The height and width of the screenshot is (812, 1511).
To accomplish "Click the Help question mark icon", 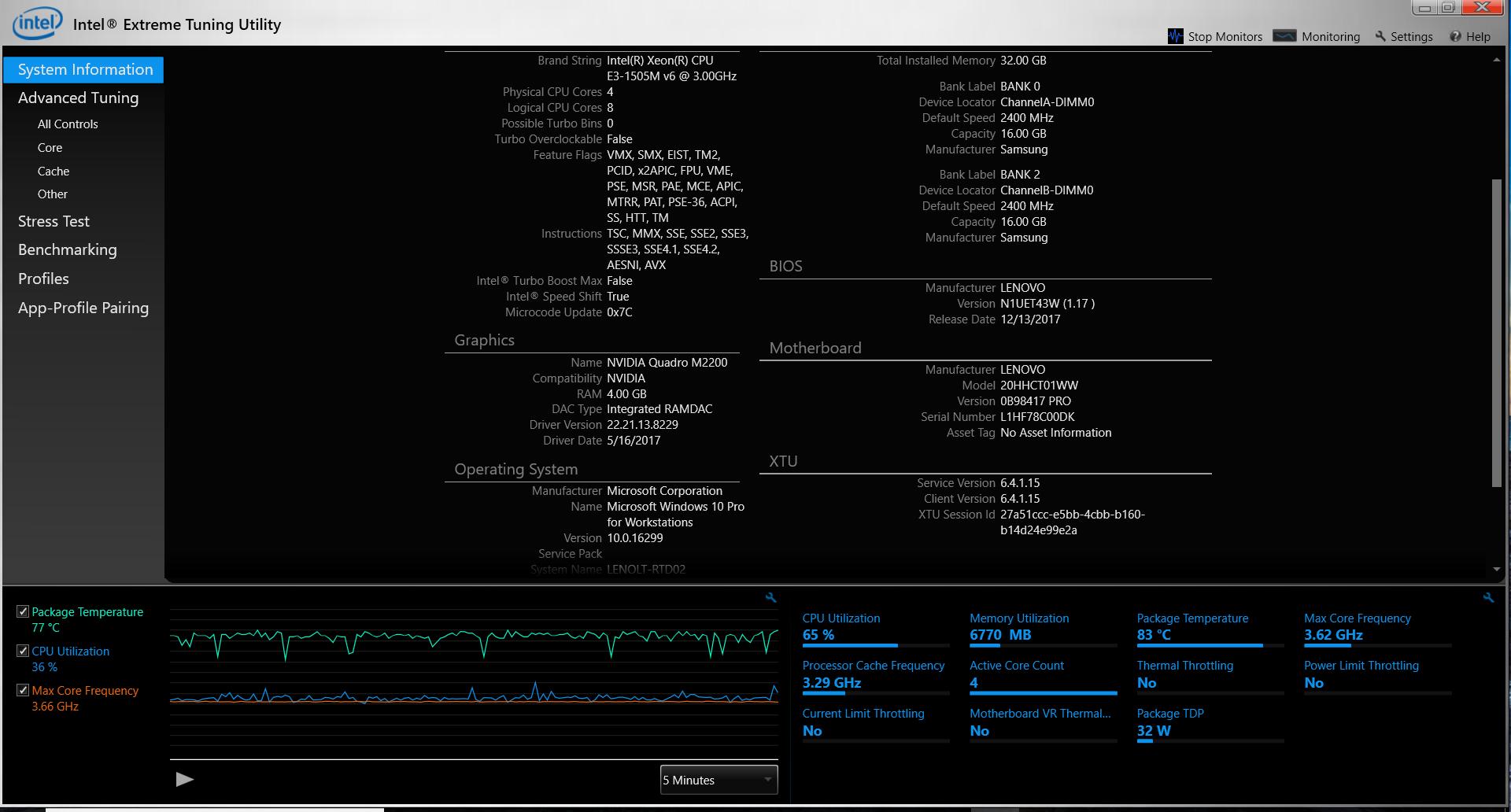I will click(x=1455, y=36).
